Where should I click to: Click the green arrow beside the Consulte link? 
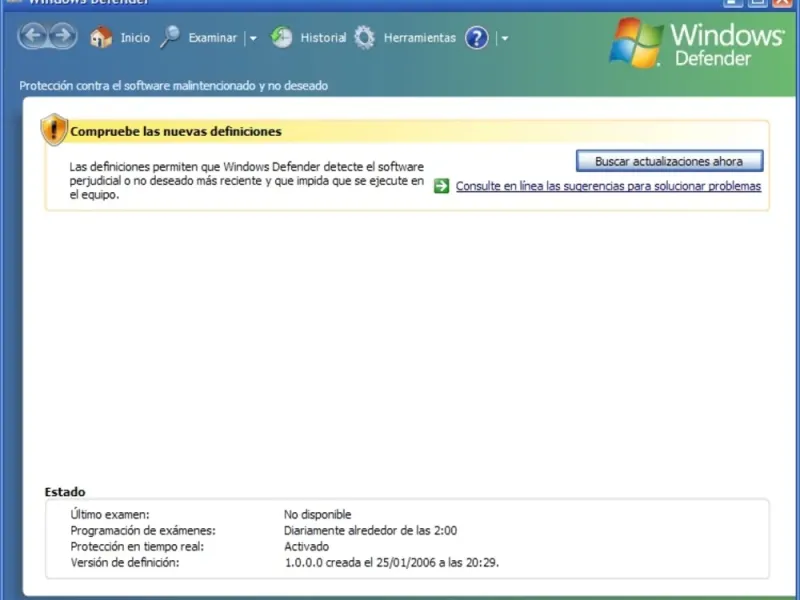coord(441,186)
